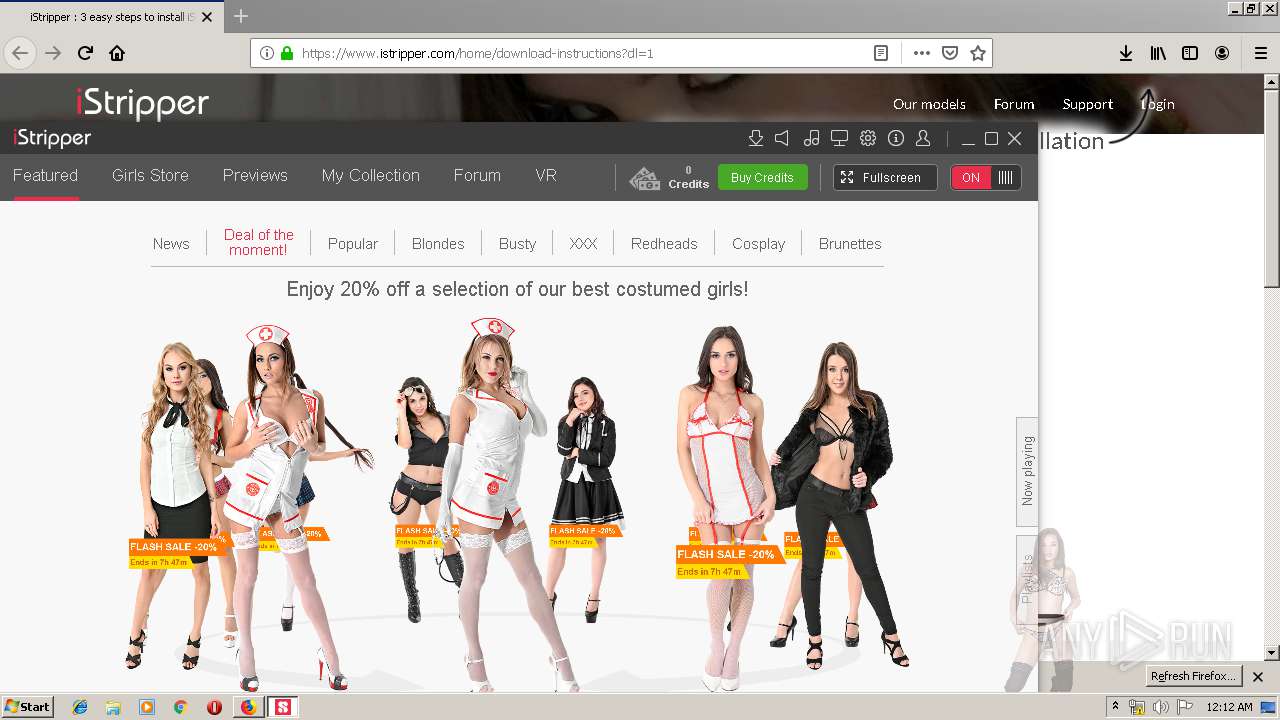Screen dimensions: 1280x720
Task: Toggle the Firefox sidebar icon
Action: (x=1190, y=53)
